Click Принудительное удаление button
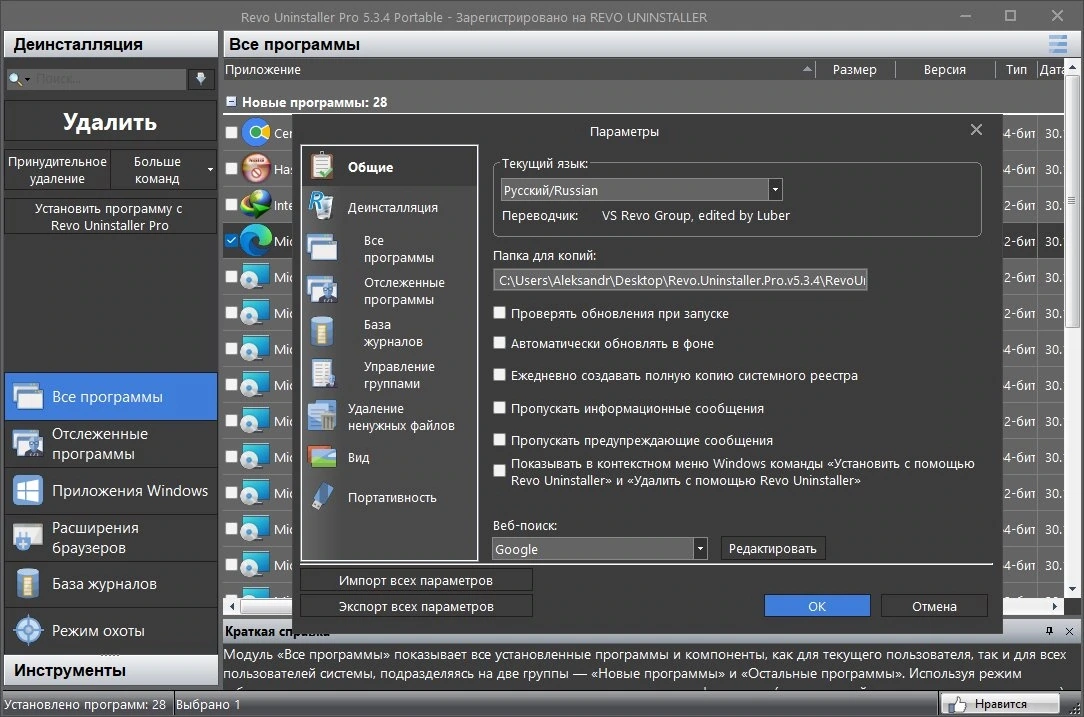 (57, 169)
